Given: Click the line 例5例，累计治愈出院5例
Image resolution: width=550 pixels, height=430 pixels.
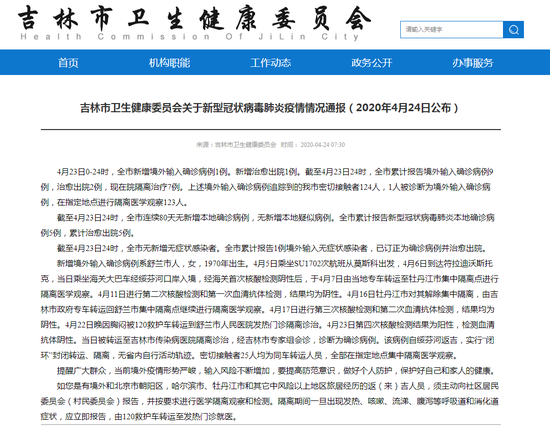Looking at the screenshot, I should coord(88,233).
